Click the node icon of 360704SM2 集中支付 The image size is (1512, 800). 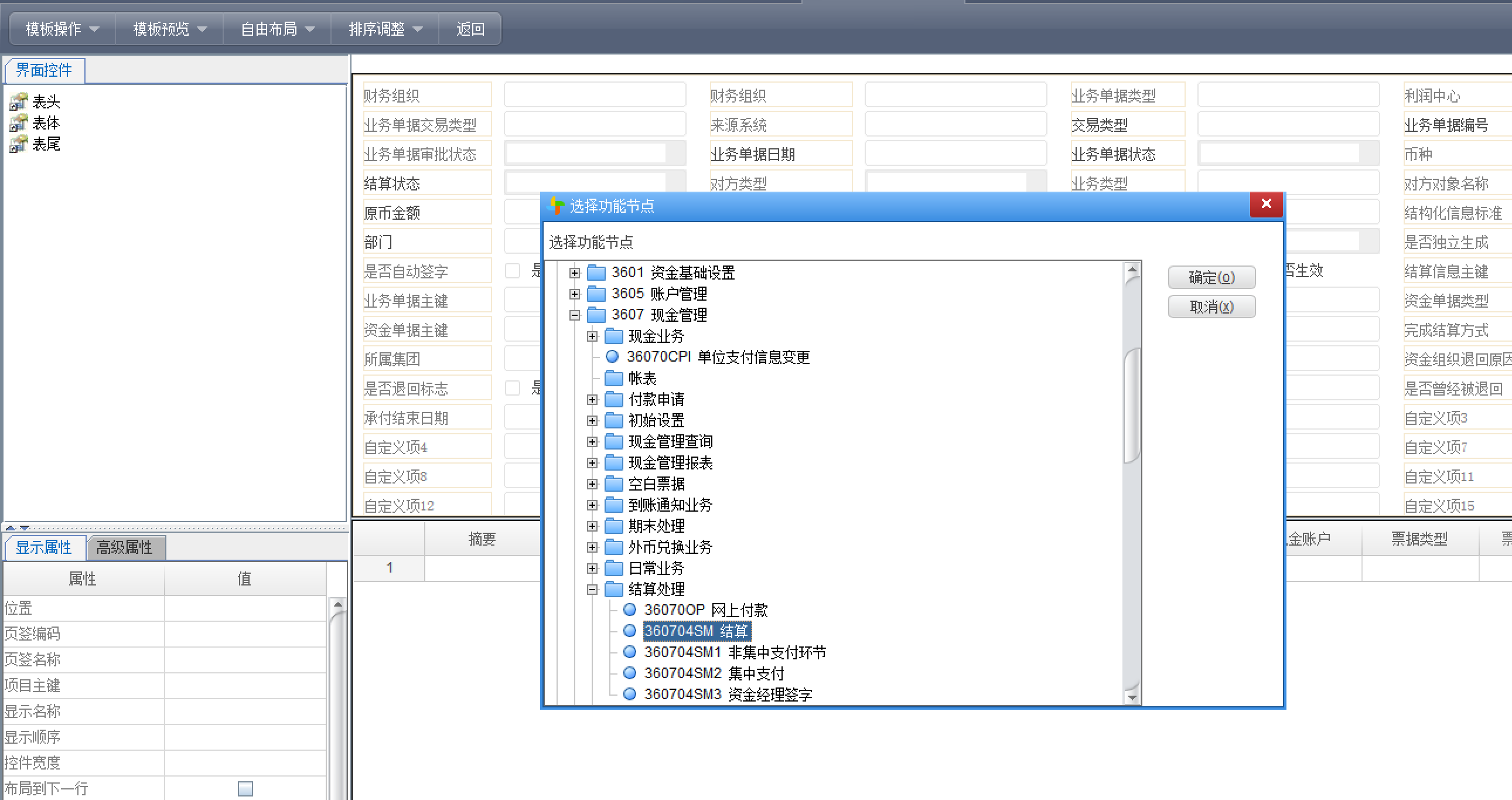[x=630, y=673]
